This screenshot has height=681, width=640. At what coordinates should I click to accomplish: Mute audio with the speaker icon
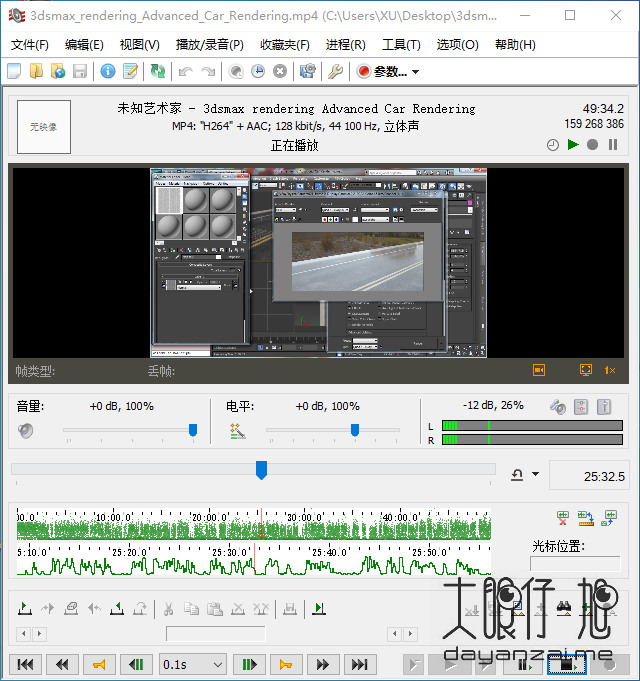pos(26,430)
